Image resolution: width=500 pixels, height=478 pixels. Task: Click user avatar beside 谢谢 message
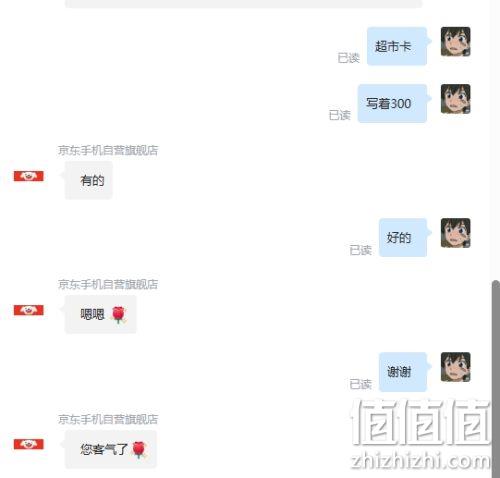coord(455,367)
